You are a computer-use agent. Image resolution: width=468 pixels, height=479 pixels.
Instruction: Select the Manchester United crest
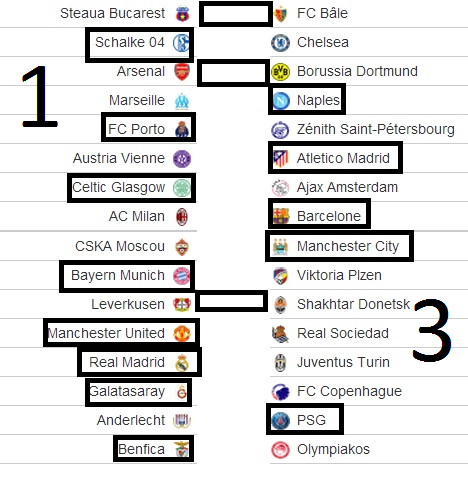[x=182, y=334]
